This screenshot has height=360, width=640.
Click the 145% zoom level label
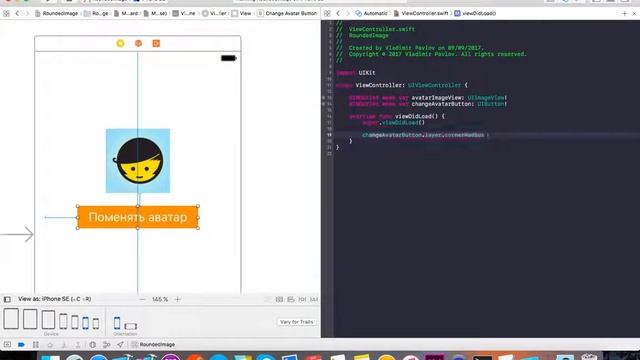(160, 299)
